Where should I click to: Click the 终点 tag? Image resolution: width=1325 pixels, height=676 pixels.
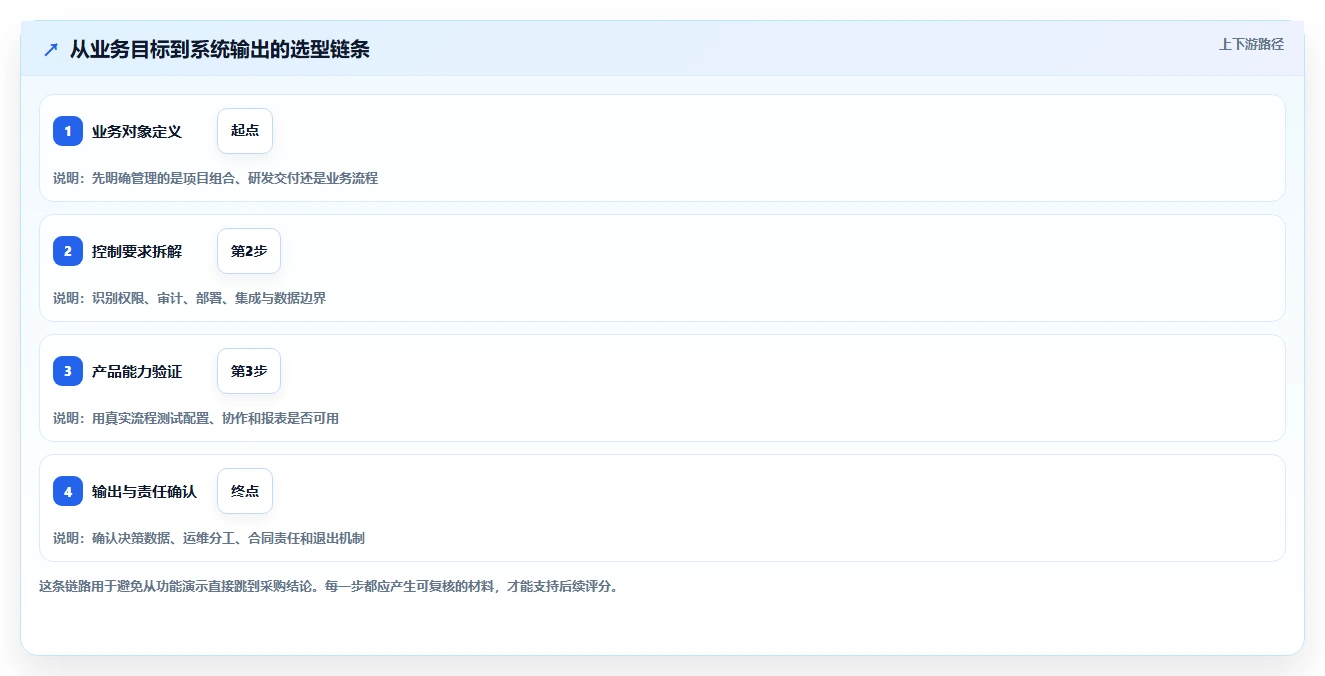click(245, 491)
